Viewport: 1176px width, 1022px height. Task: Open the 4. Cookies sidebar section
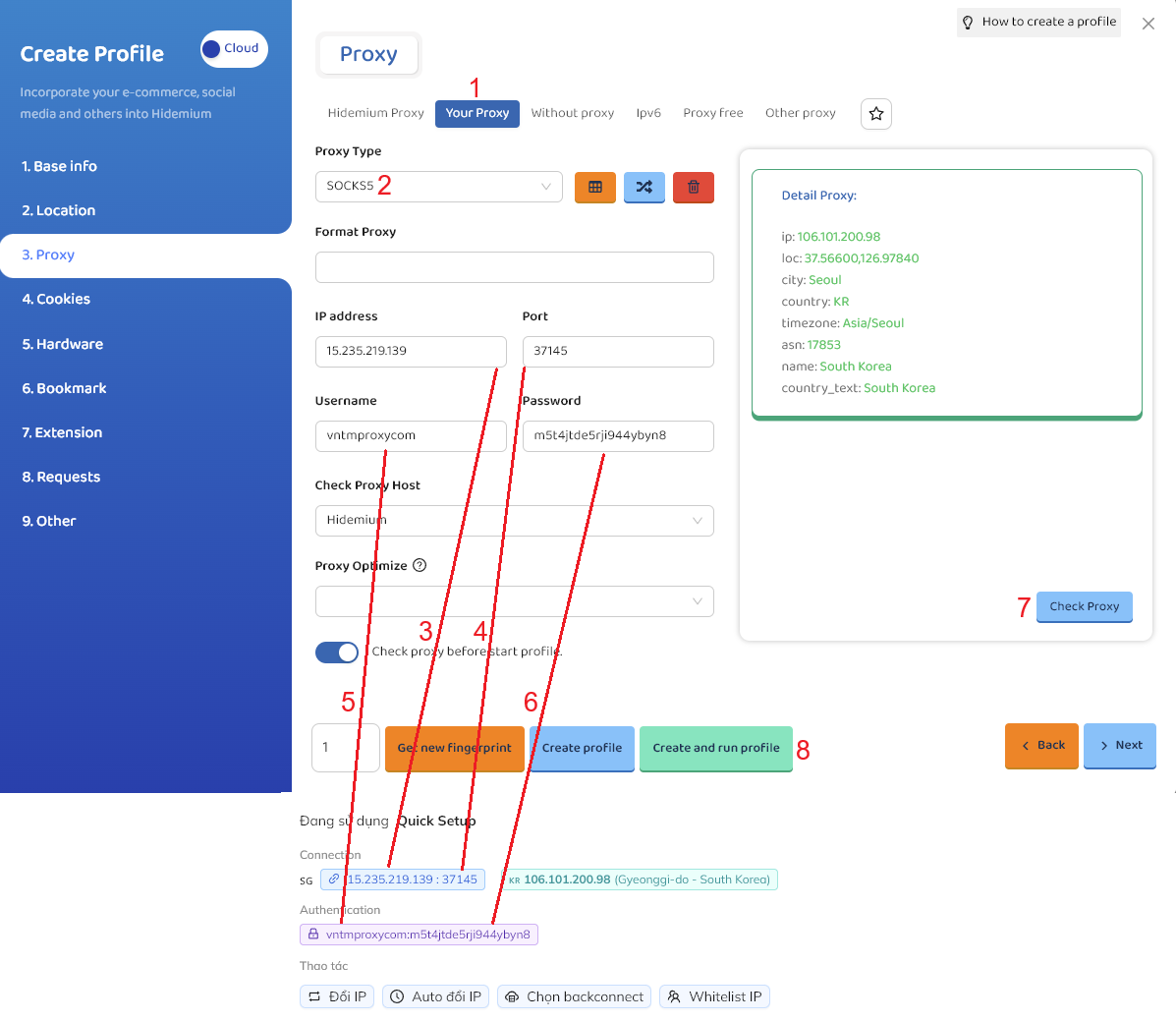[56, 299]
